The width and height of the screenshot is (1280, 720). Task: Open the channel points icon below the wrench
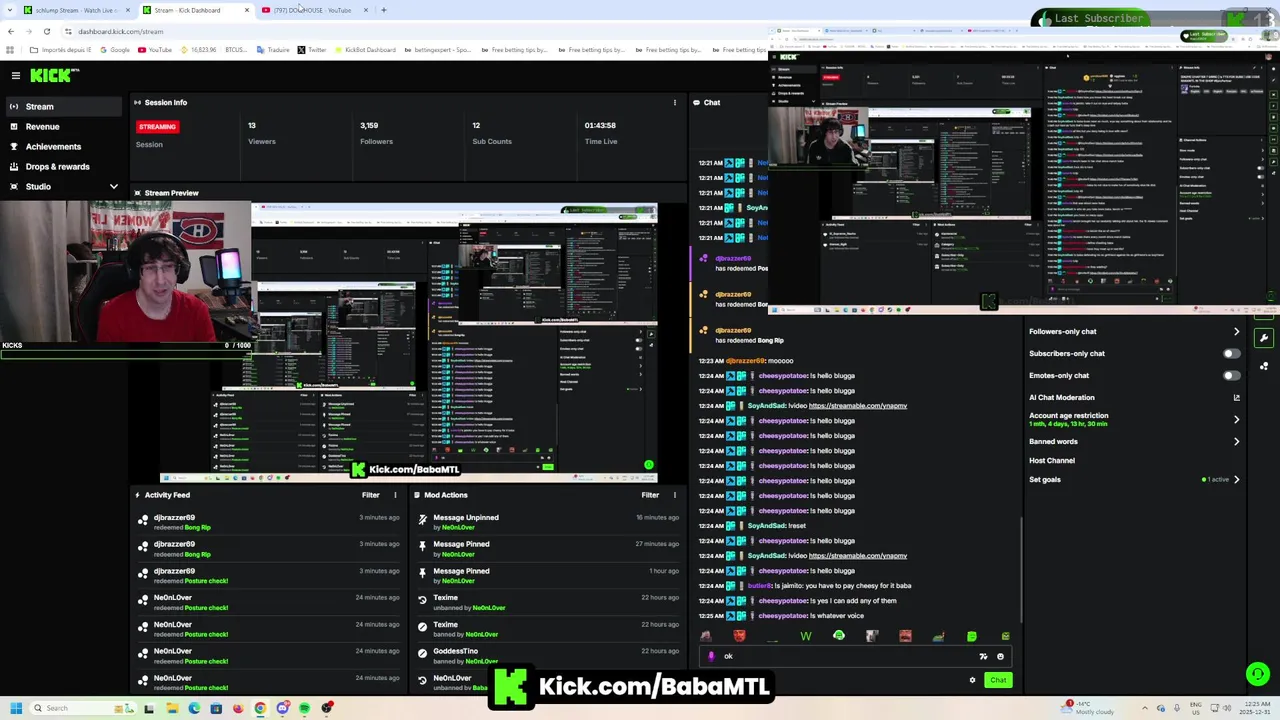pyautogui.click(x=1264, y=366)
